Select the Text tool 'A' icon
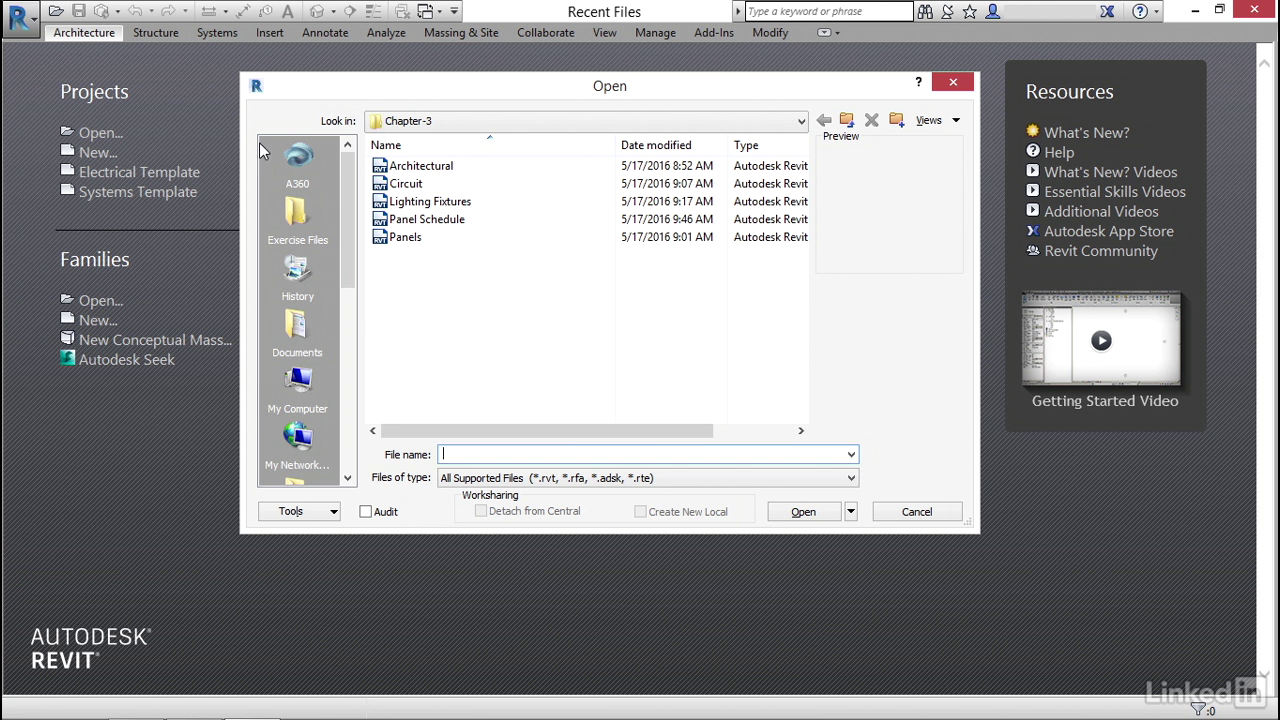Viewport: 1280px width, 720px height. pos(288,12)
